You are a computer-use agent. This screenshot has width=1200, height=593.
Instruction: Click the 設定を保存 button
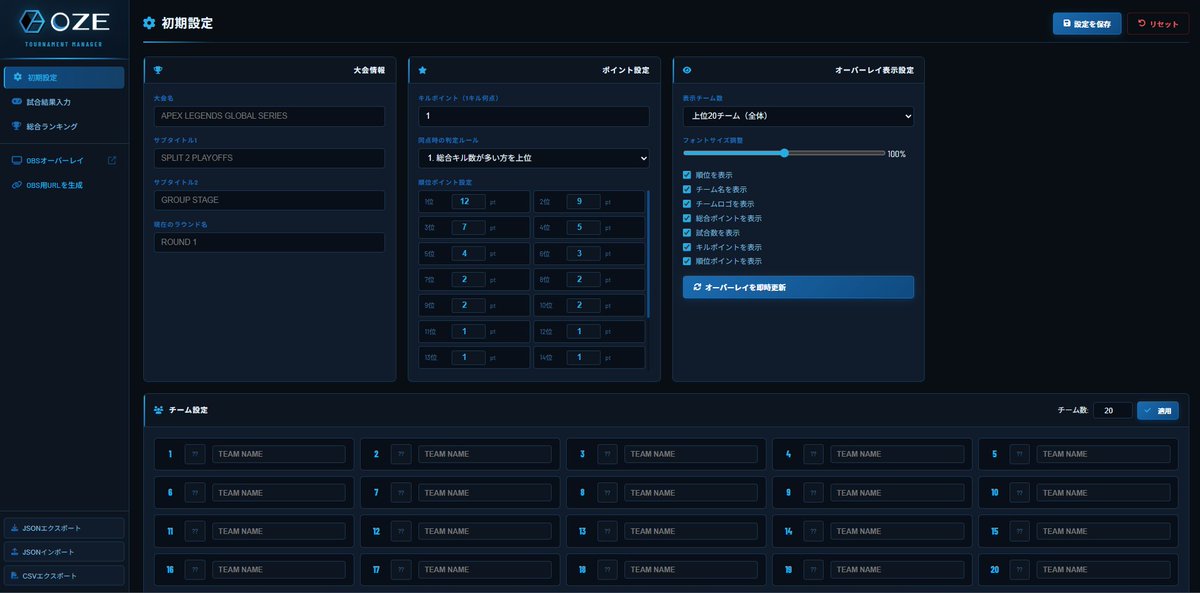(x=1087, y=24)
